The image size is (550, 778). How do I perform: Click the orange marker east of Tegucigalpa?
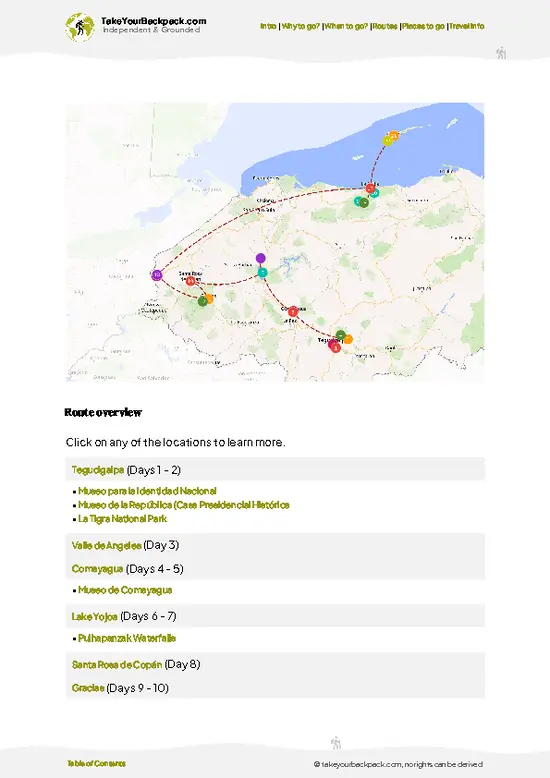(x=348, y=339)
